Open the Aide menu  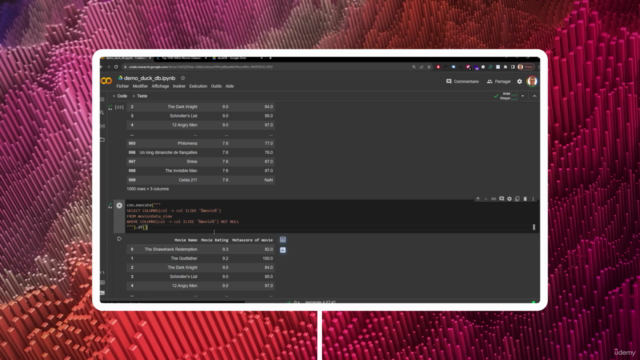pyautogui.click(x=230, y=87)
